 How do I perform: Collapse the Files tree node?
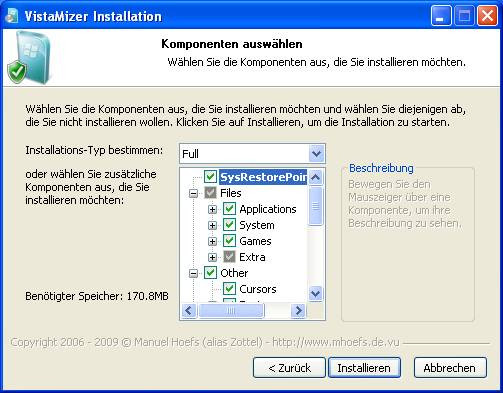(193, 193)
